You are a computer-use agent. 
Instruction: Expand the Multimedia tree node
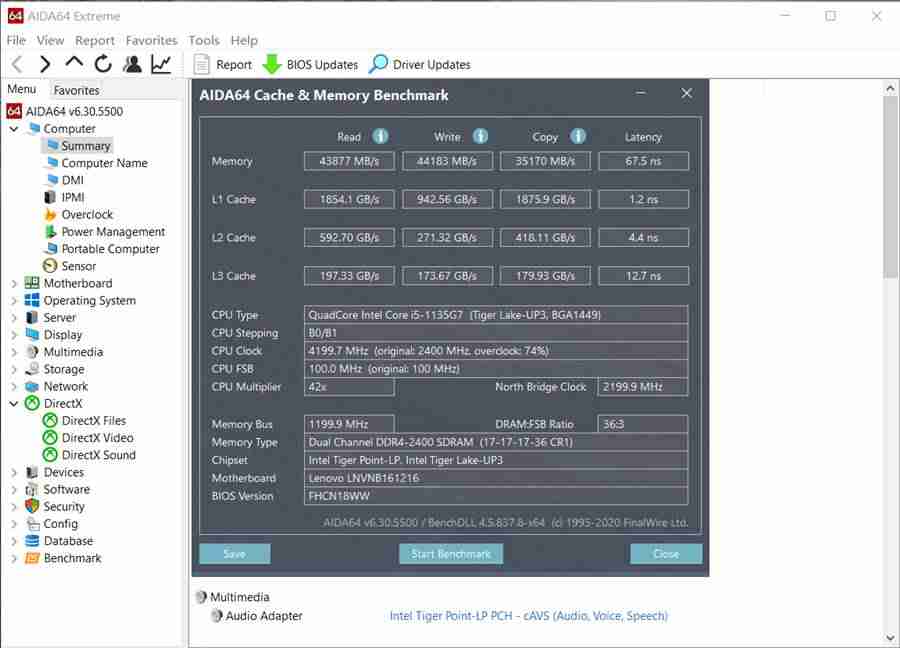[x=14, y=352]
